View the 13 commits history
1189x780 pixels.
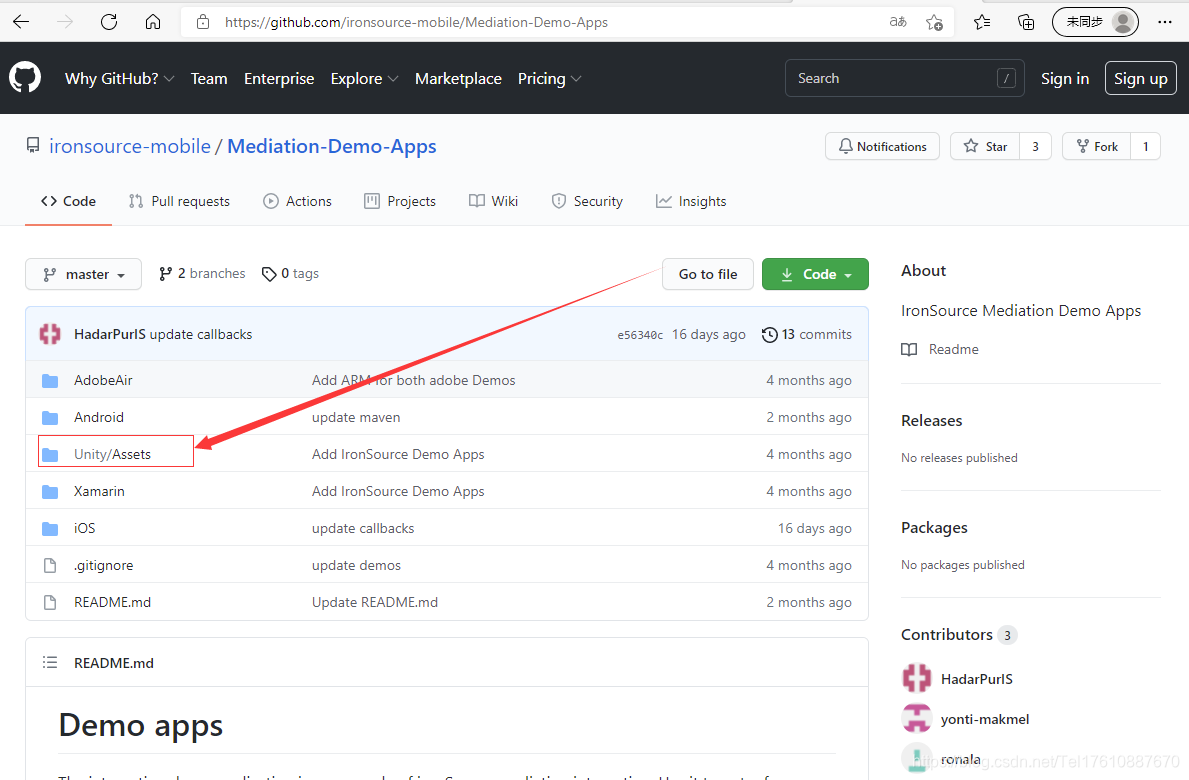807,334
